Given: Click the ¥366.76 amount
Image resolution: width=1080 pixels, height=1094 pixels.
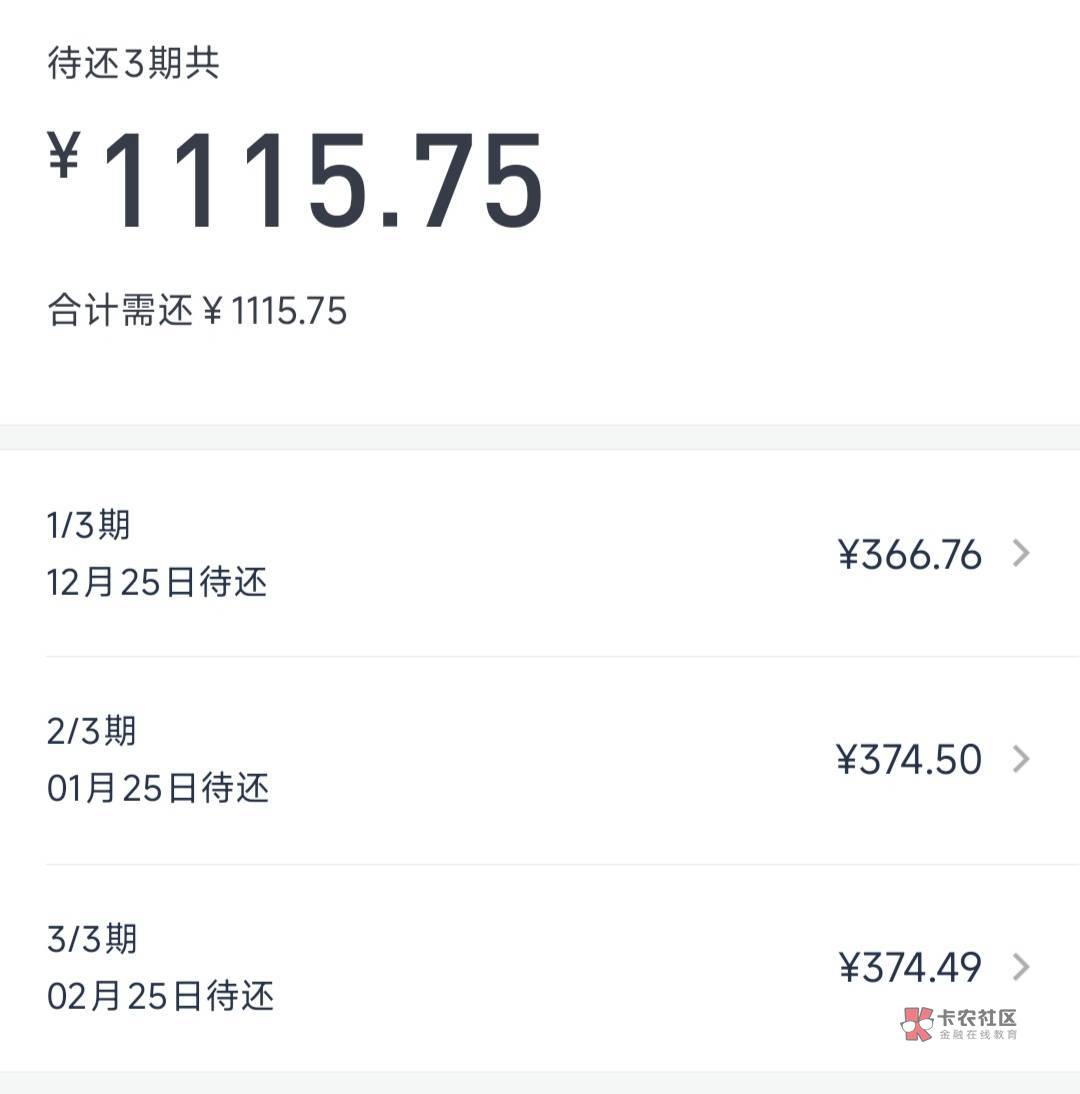Looking at the screenshot, I should (x=910, y=554).
